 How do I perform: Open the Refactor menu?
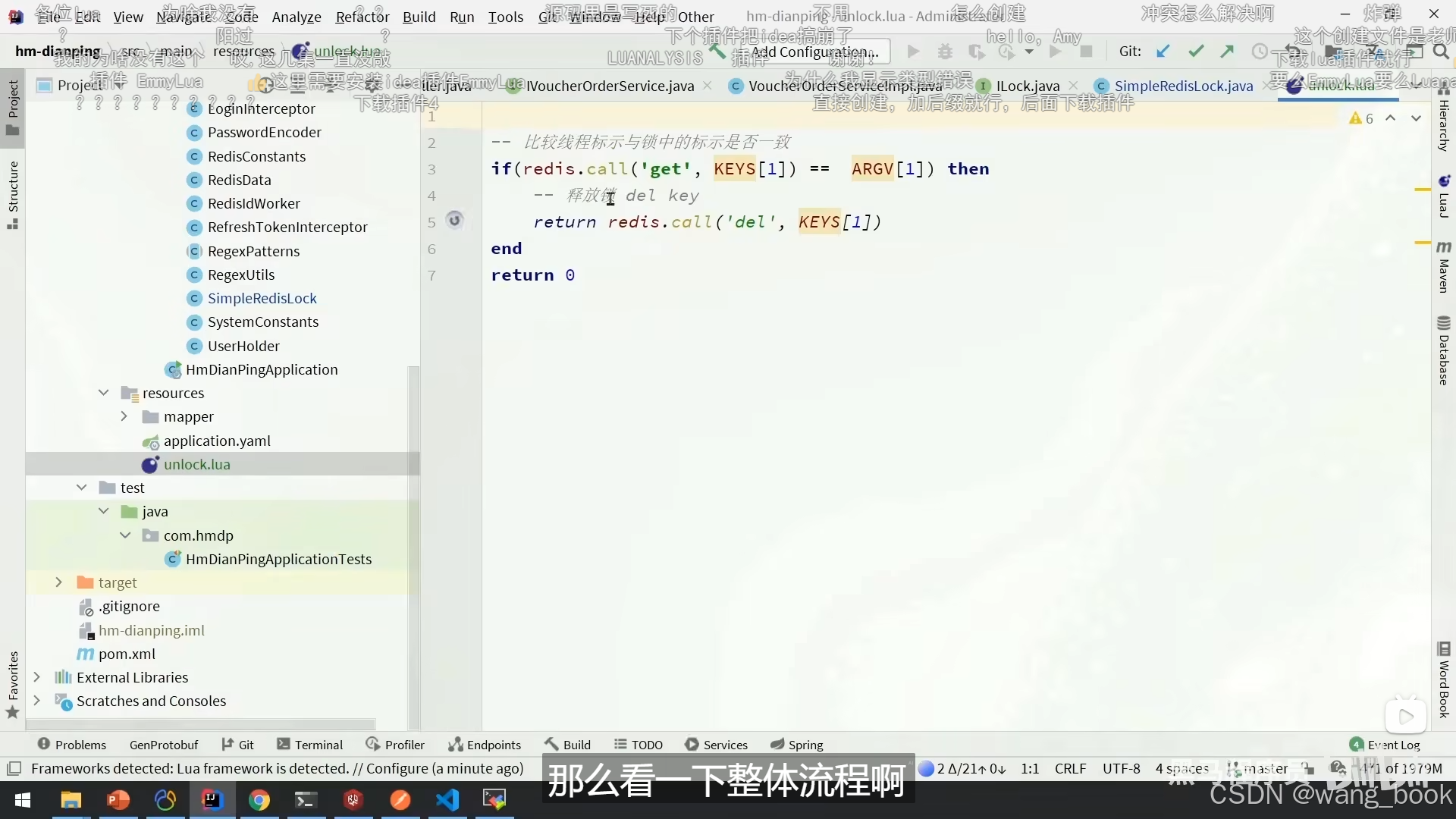click(x=362, y=17)
